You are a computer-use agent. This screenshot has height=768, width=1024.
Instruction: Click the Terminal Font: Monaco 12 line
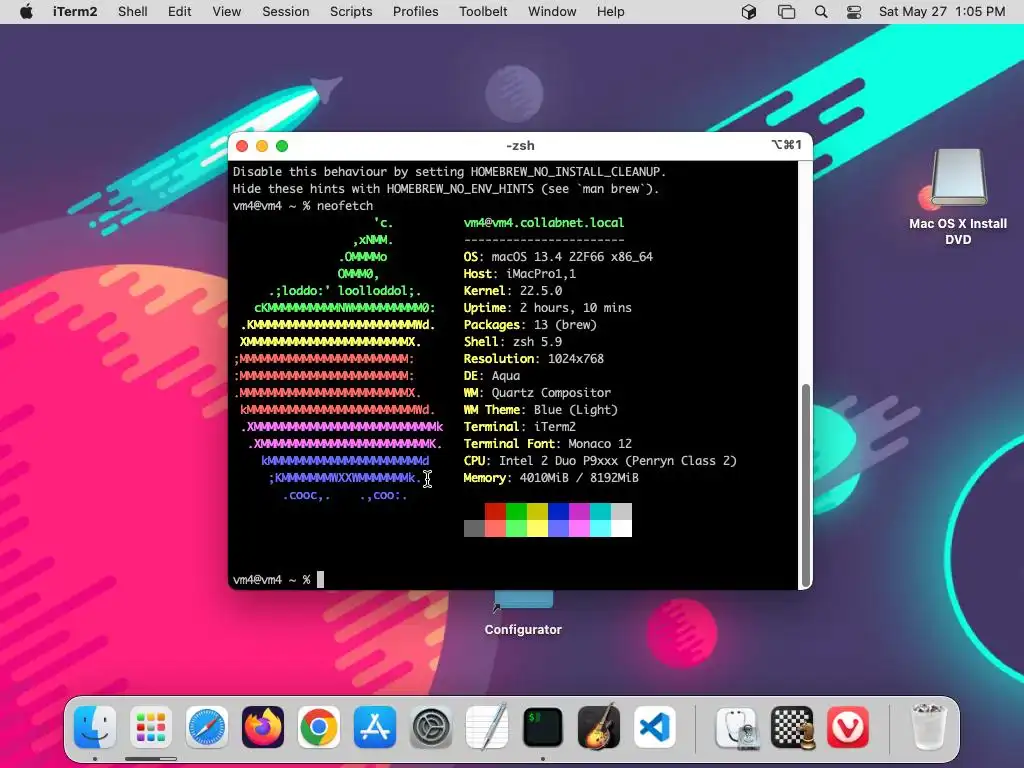[x=548, y=443]
